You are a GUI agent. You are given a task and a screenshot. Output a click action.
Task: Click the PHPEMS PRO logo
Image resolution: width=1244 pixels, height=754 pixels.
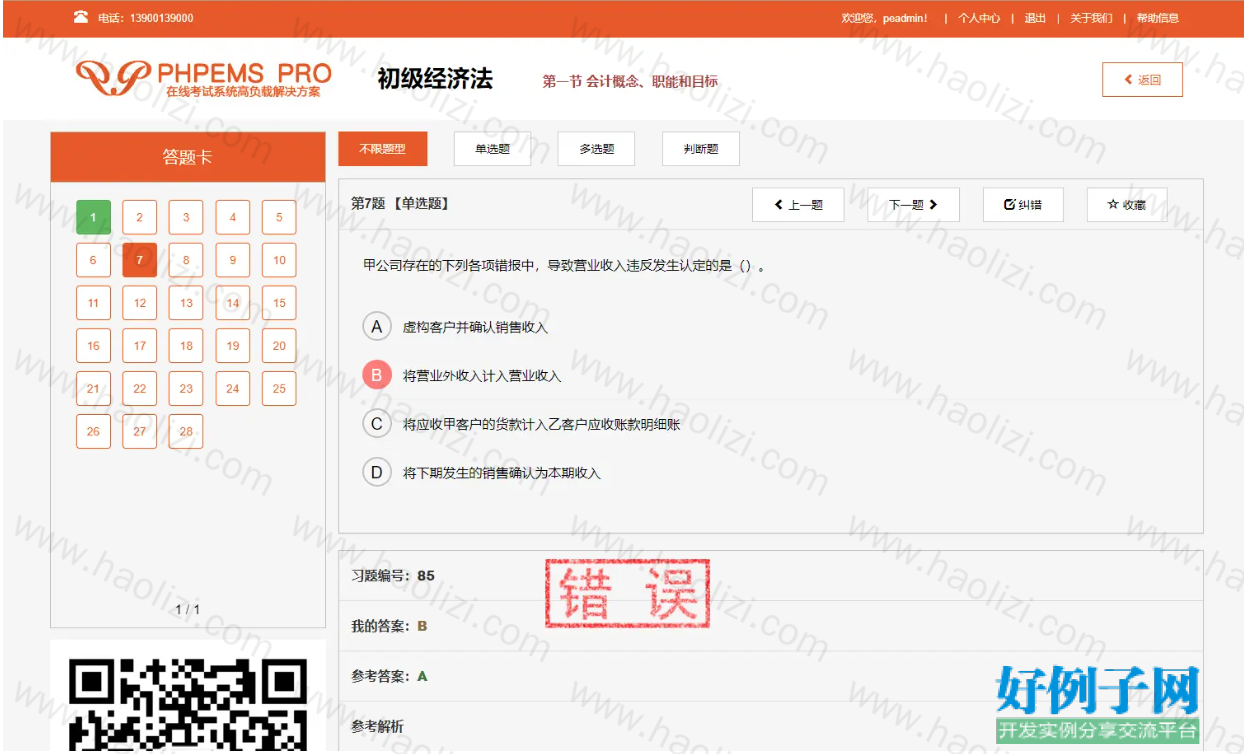point(204,80)
